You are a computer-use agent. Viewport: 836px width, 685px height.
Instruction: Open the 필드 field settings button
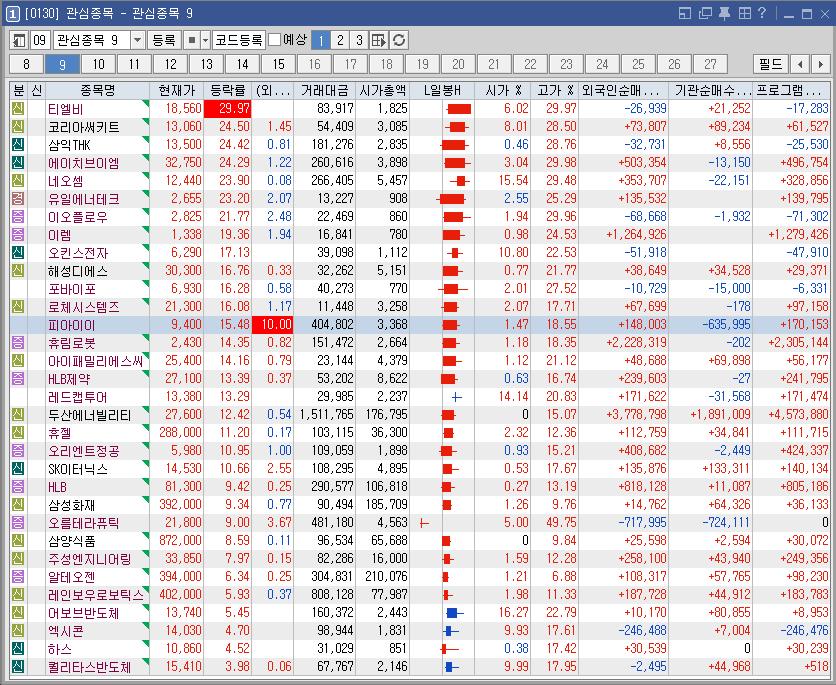tap(771, 65)
